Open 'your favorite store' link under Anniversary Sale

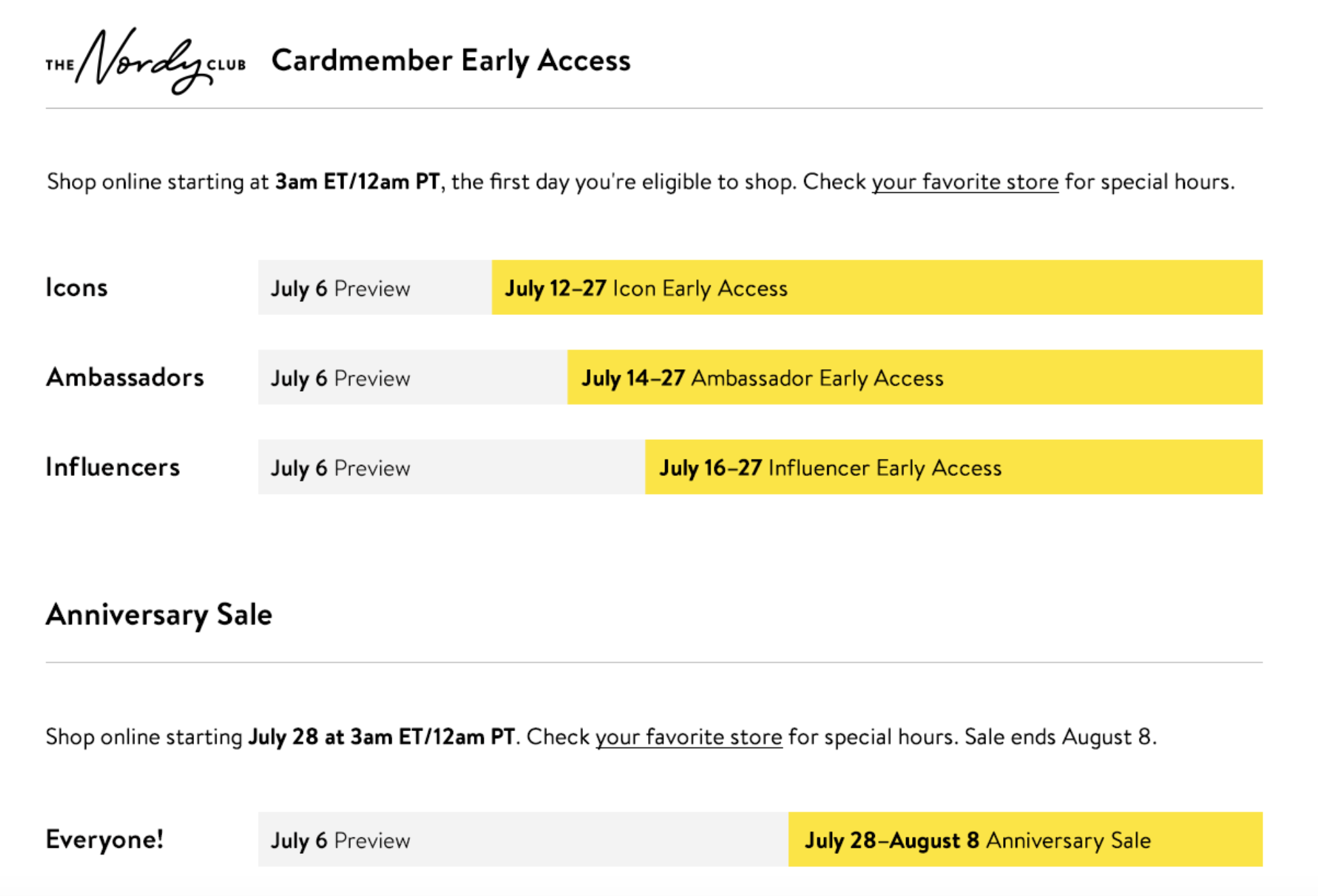tap(688, 737)
